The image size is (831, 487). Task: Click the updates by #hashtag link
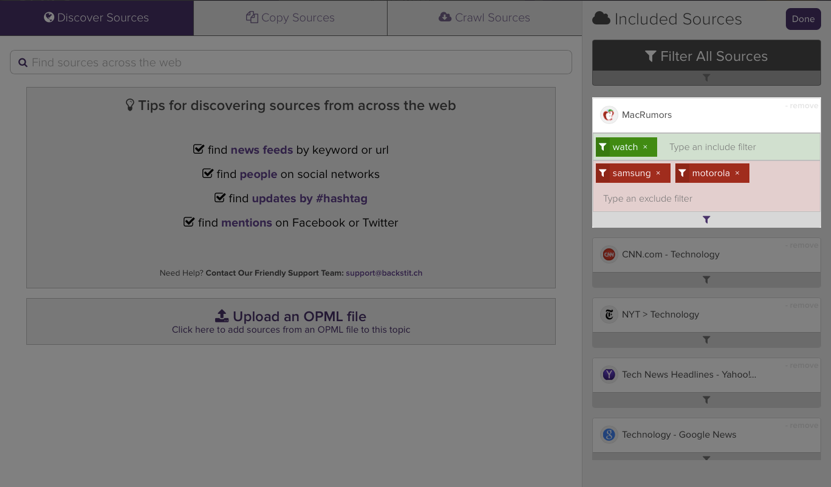click(310, 199)
